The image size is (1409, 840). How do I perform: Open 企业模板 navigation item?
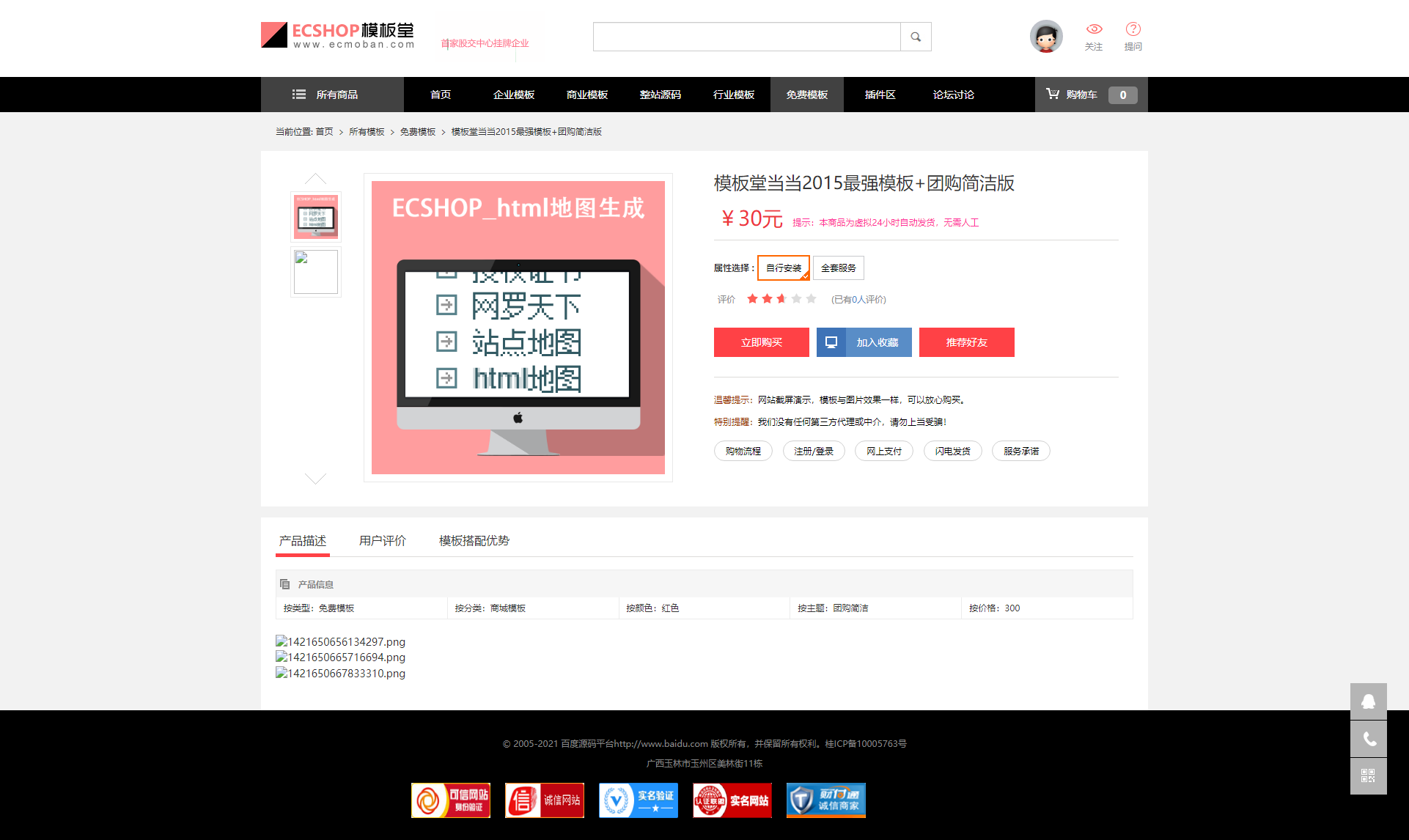tap(514, 95)
